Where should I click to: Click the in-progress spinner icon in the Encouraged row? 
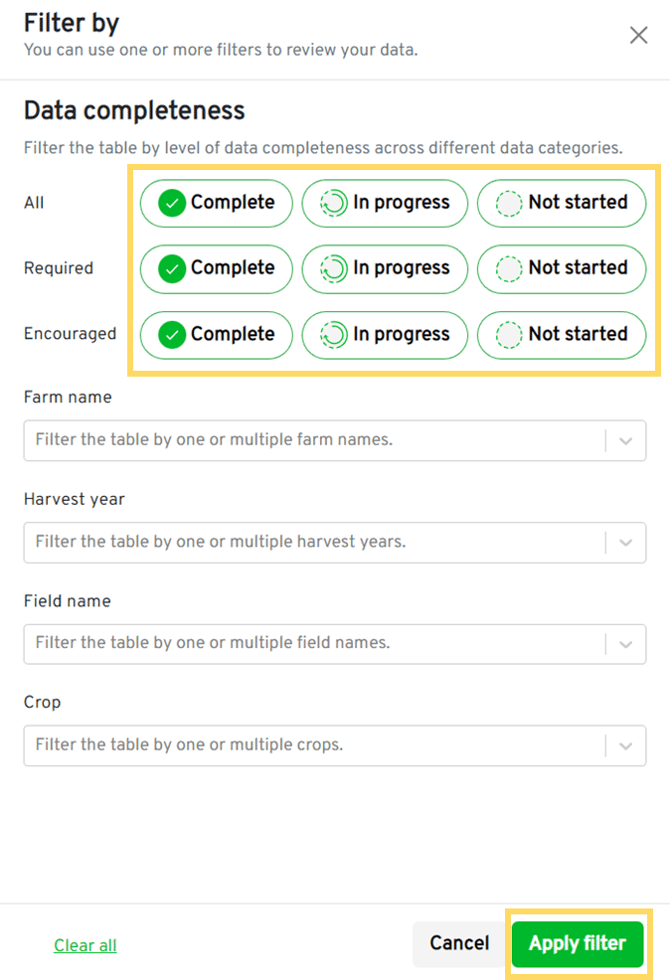point(333,335)
